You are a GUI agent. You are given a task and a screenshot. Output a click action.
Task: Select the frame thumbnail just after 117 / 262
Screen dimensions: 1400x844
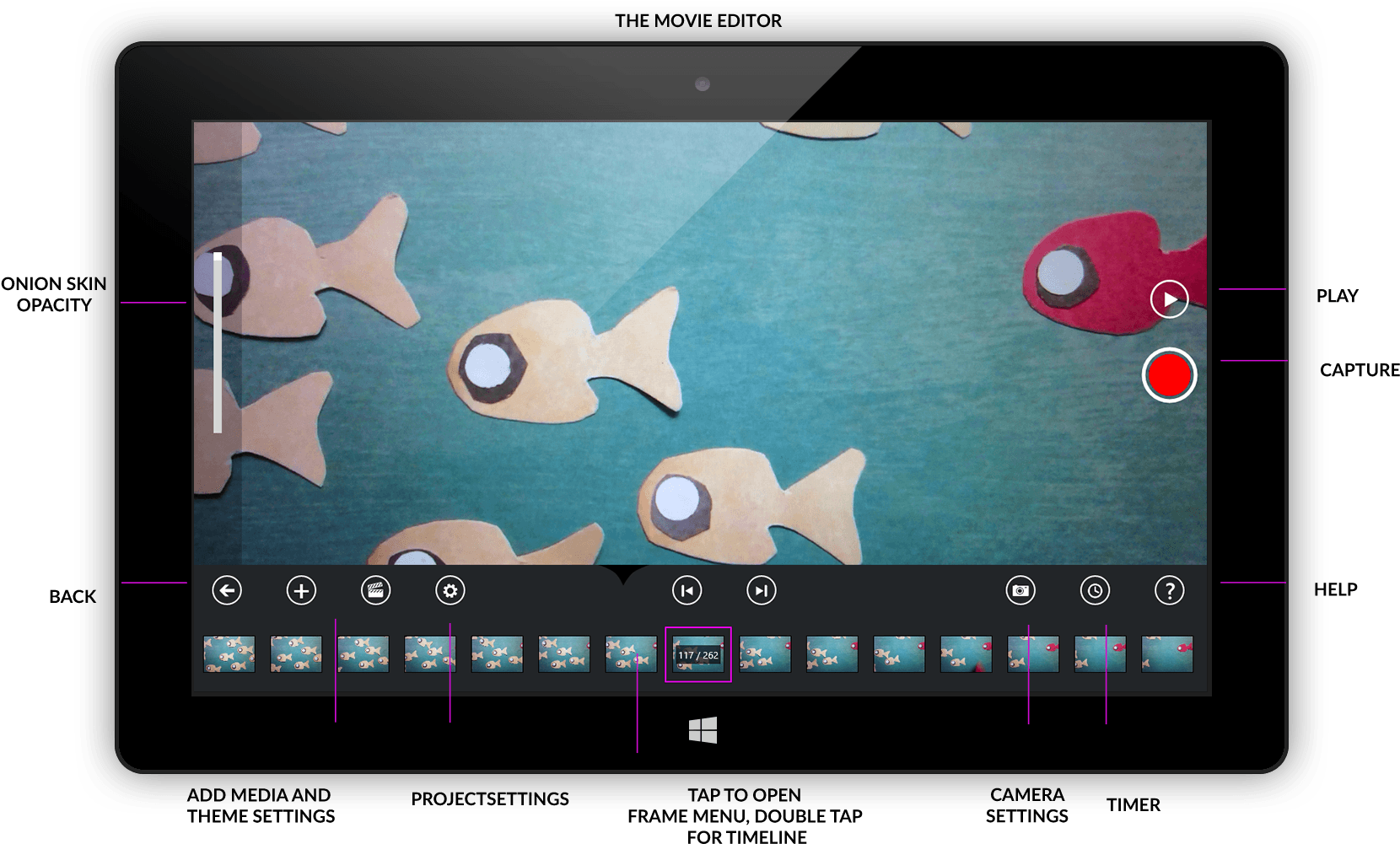(x=765, y=654)
